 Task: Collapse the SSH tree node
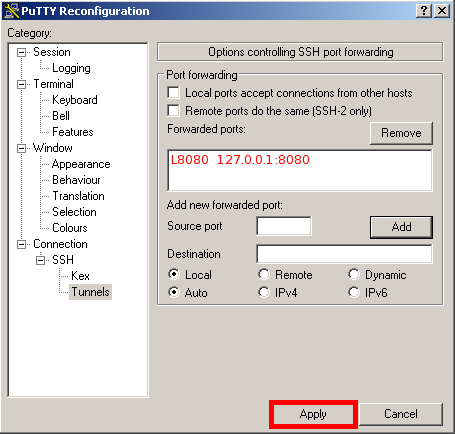[x=40, y=260]
